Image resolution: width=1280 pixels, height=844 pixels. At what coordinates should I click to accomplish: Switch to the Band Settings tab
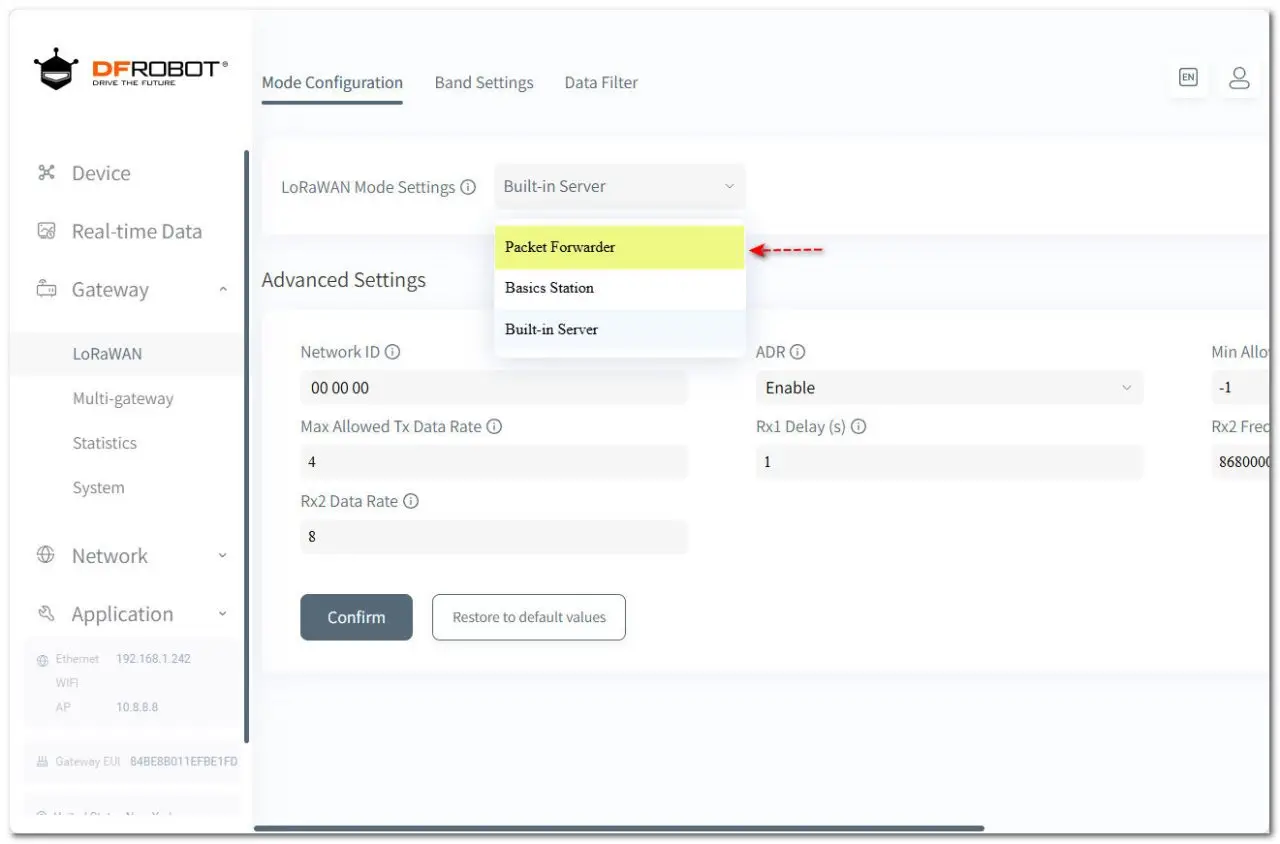click(484, 83)
